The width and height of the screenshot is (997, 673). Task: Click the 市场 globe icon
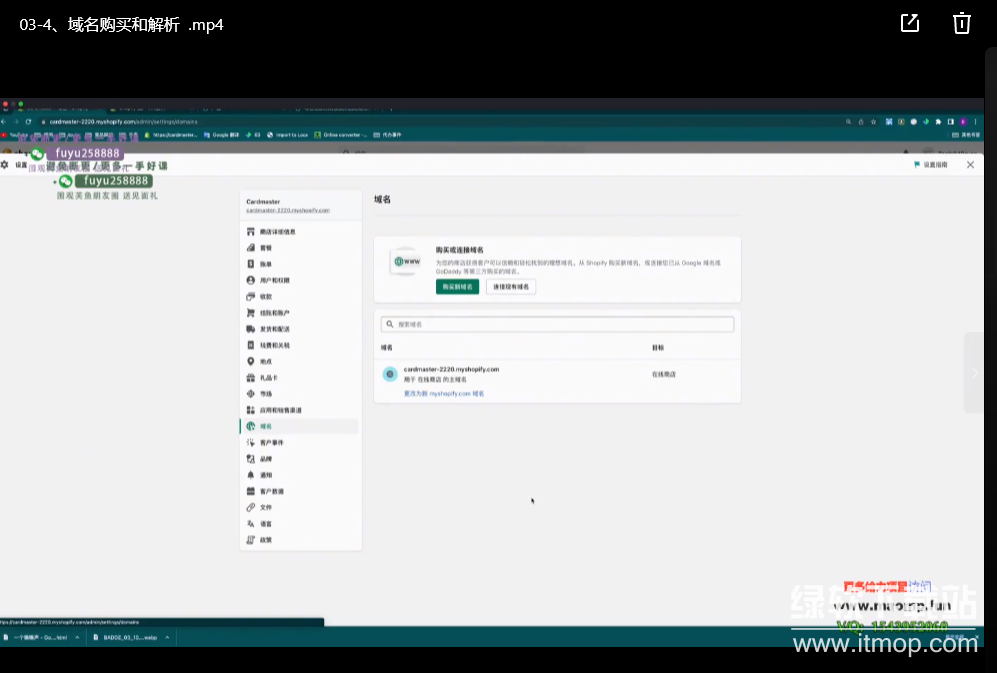coord(251,394)
